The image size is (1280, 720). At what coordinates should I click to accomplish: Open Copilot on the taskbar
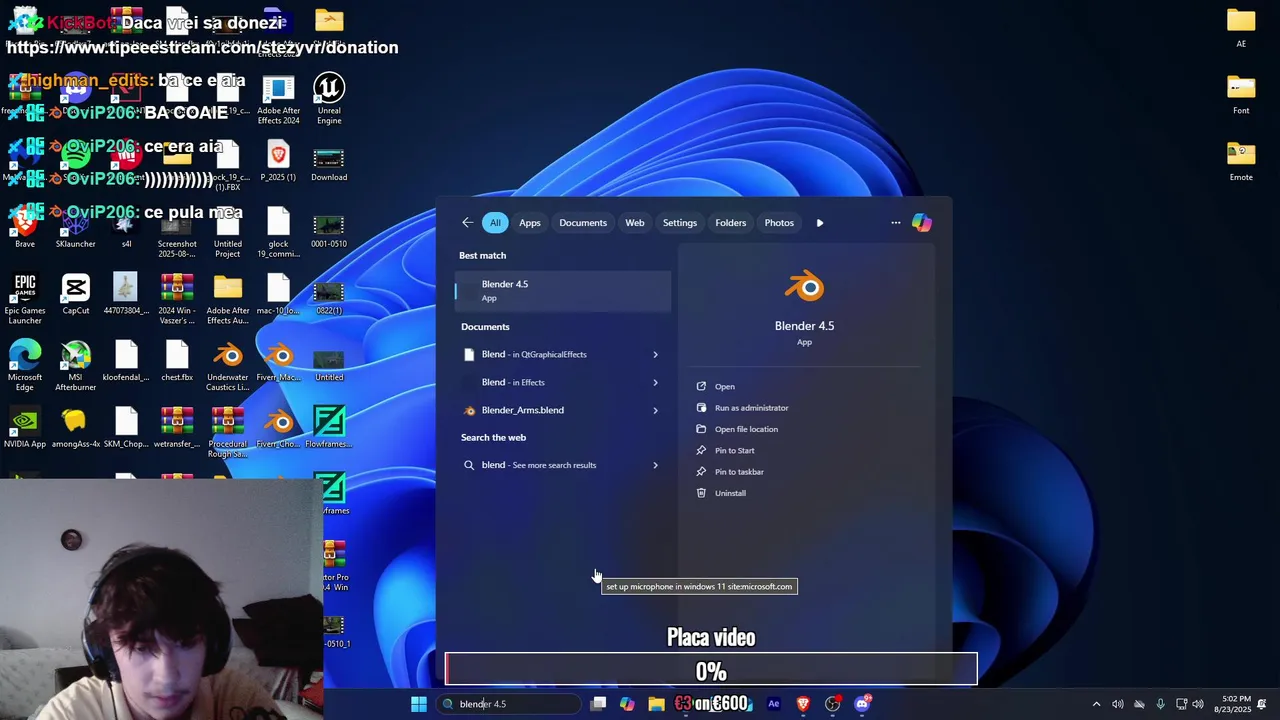627,704
